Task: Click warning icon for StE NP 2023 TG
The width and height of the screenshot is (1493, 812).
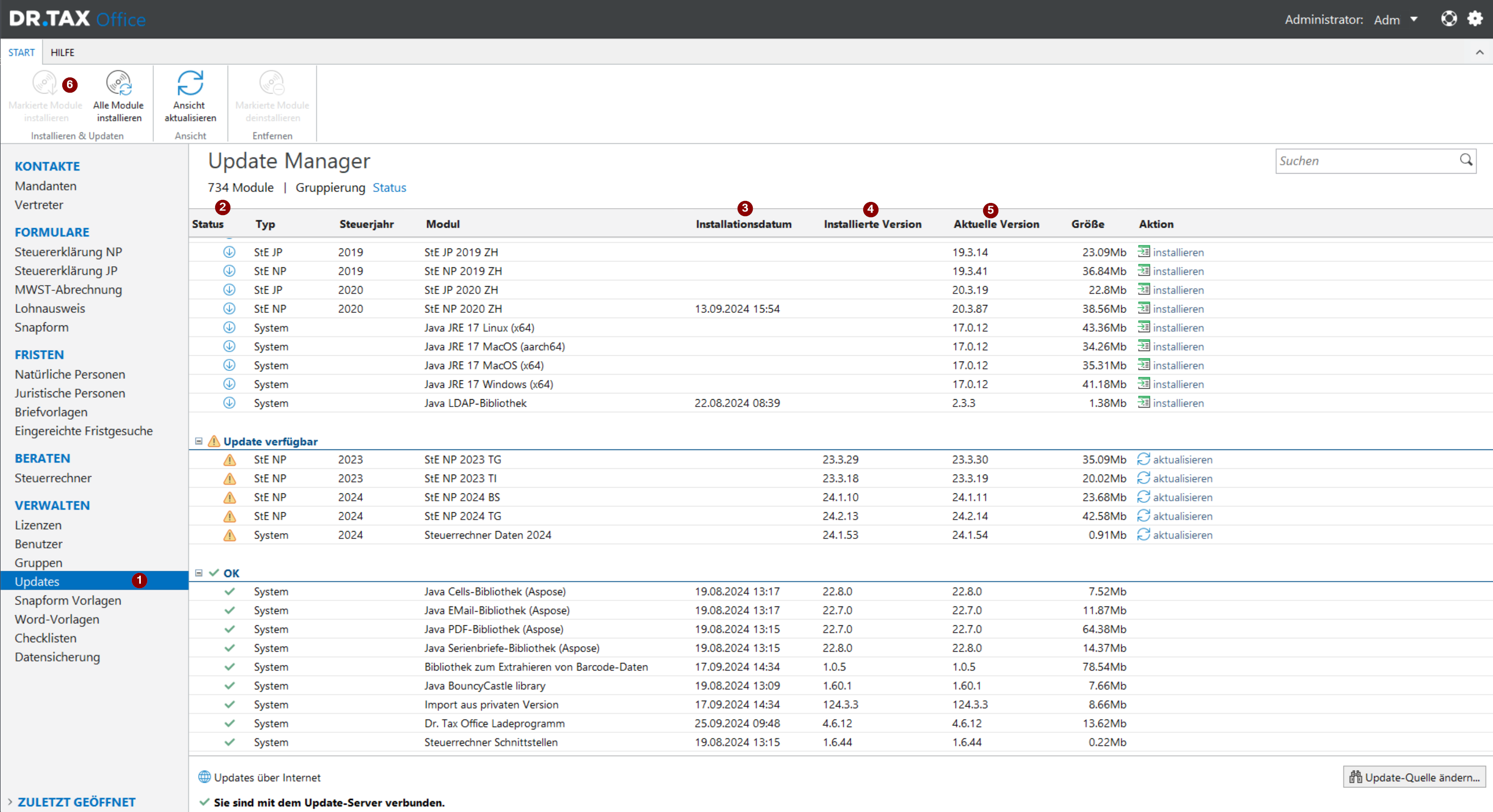Action: point(229,460)
